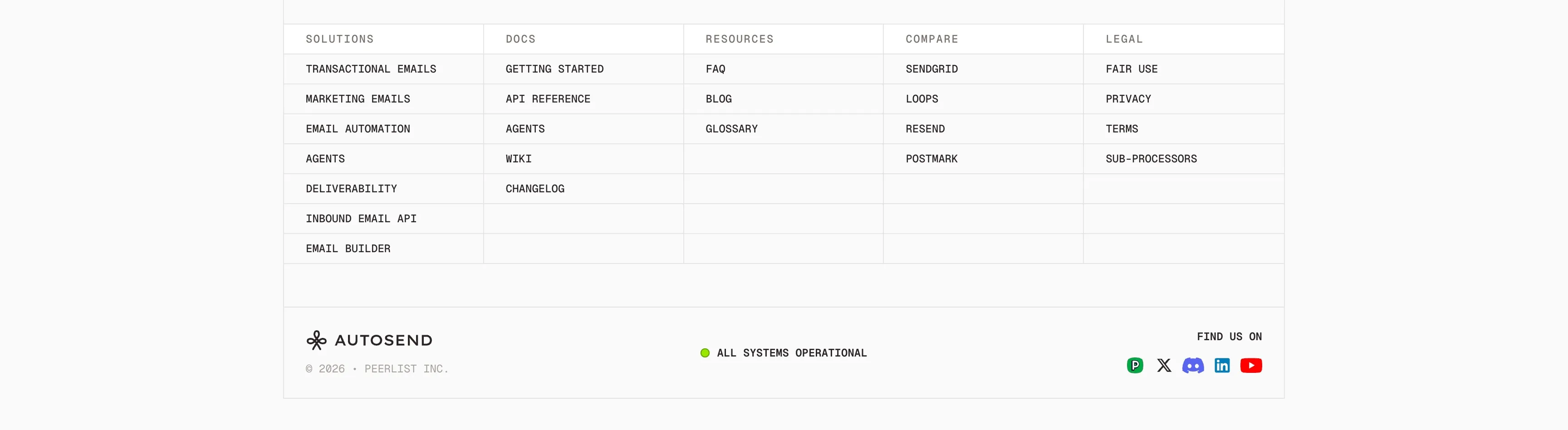Open the Glossary resources link
The width and height of the screenshot is (1568, 430).
click(732, 129)
